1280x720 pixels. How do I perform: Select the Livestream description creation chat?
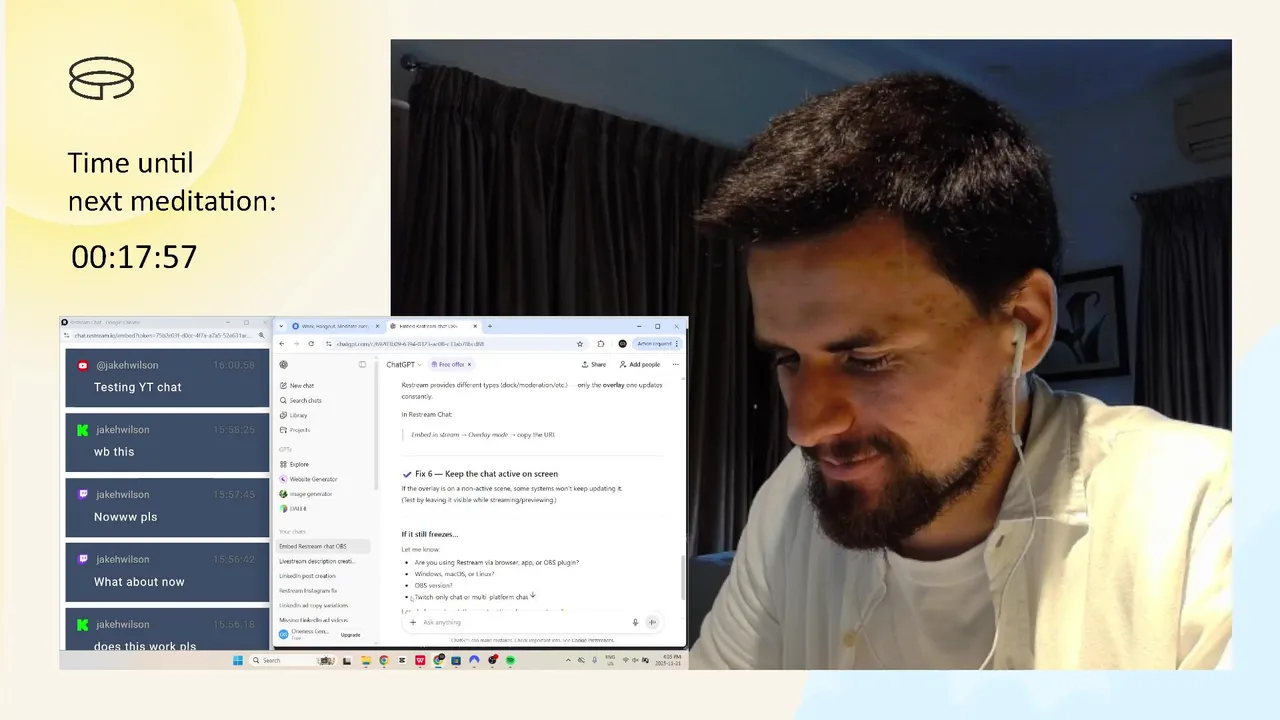click(323, 561)
